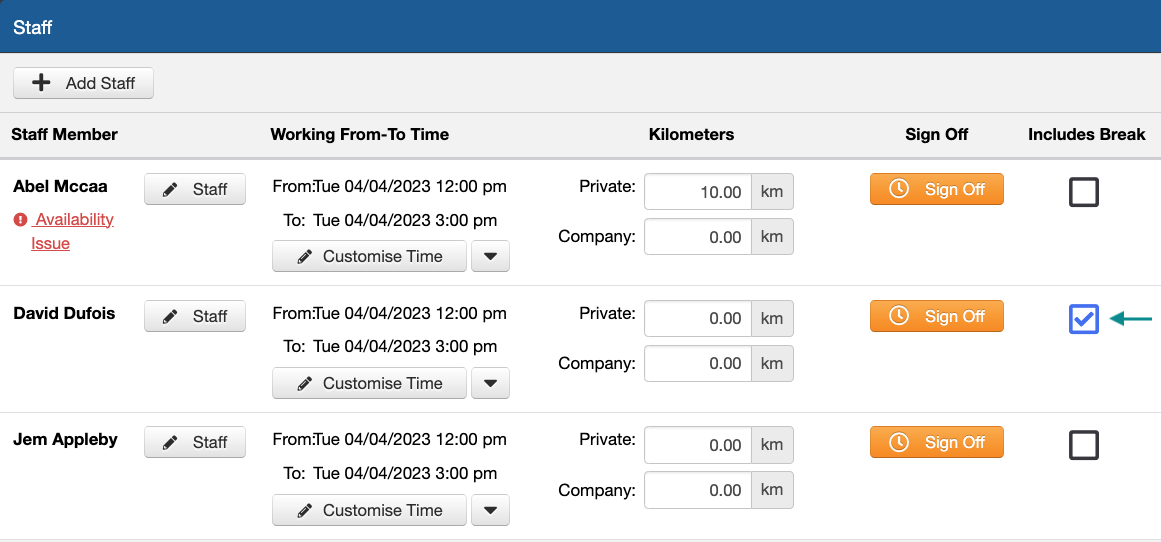
Task: Click clock icon on Abel Mccaa's Sign Off
Action: (899, 189)
